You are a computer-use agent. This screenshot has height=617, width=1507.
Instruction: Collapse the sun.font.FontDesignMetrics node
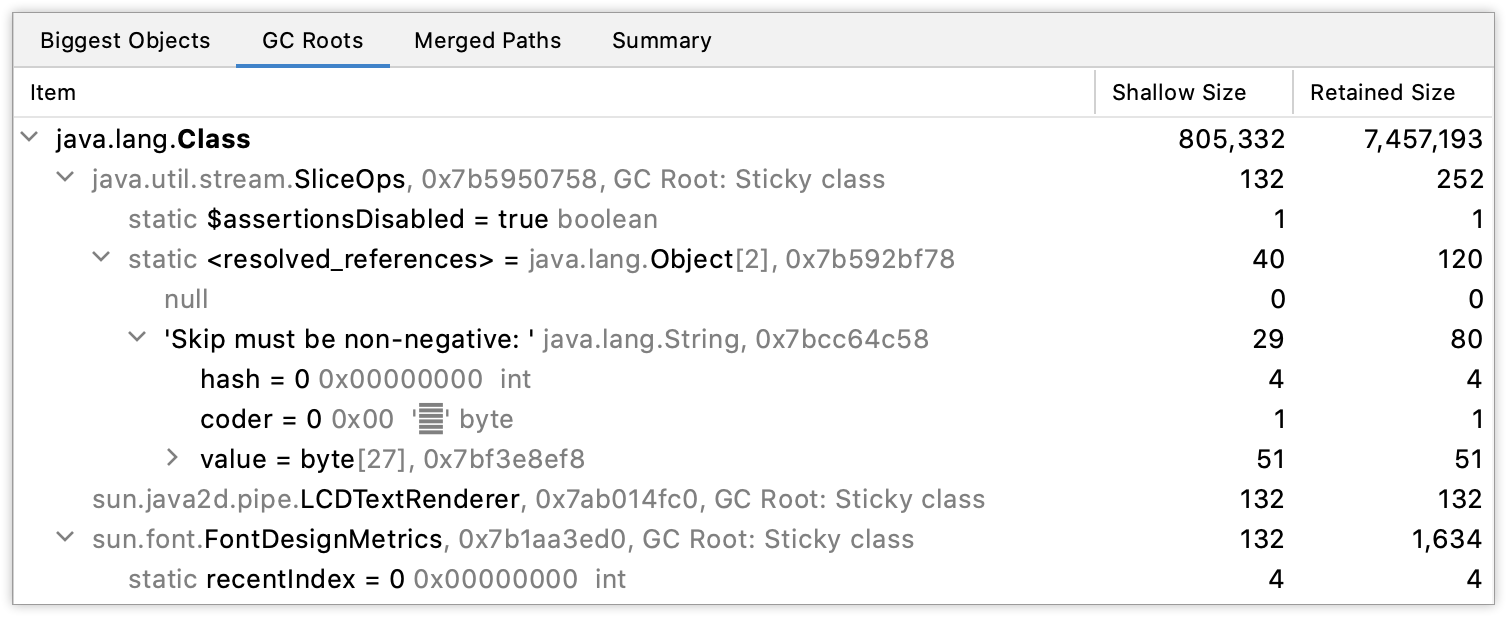tap(63, 538)
